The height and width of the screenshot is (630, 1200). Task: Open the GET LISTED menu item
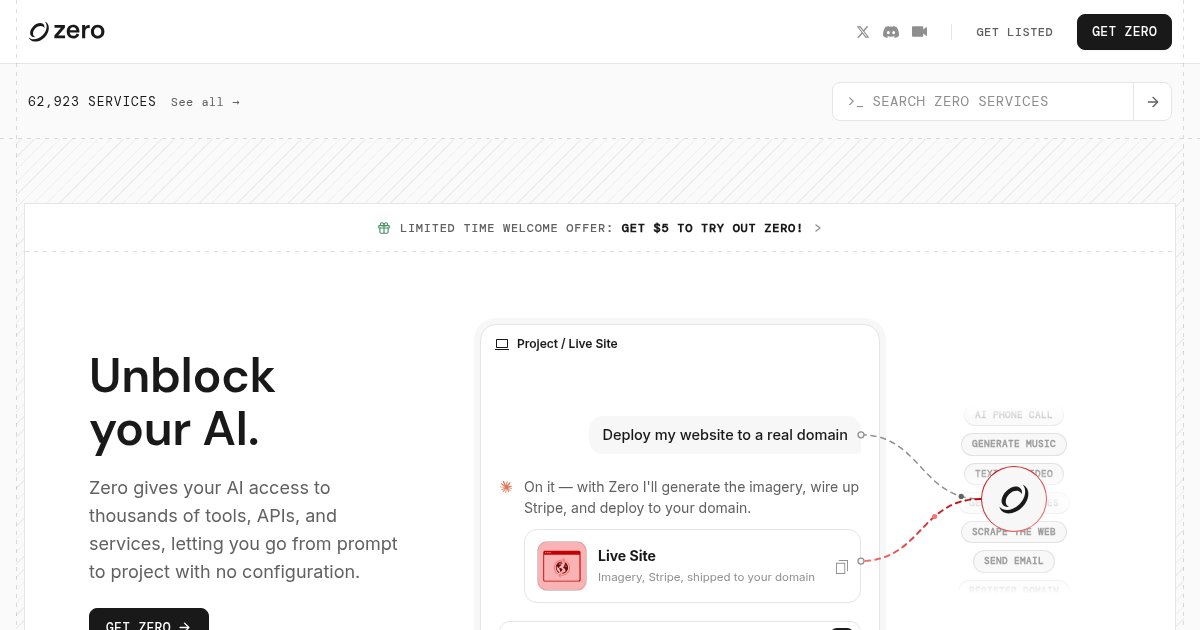pos(1014,32)
